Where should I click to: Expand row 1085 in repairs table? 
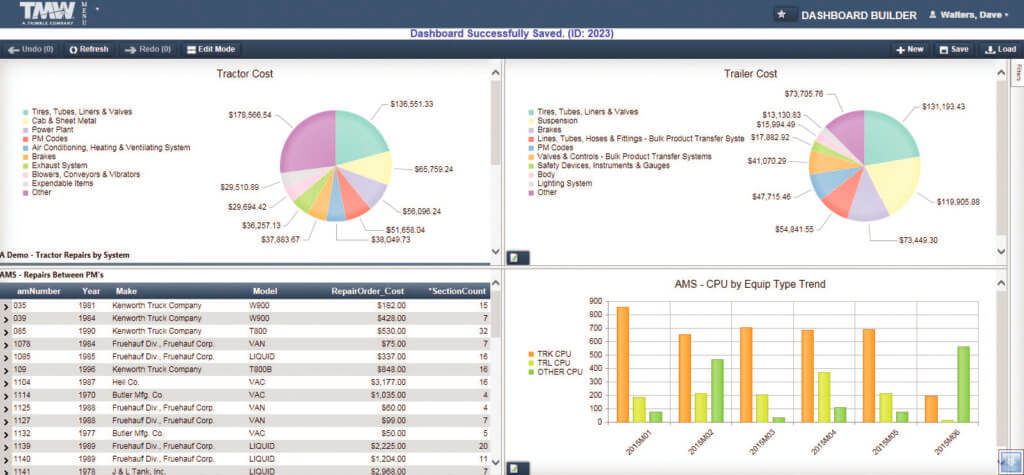click(5, 357)
